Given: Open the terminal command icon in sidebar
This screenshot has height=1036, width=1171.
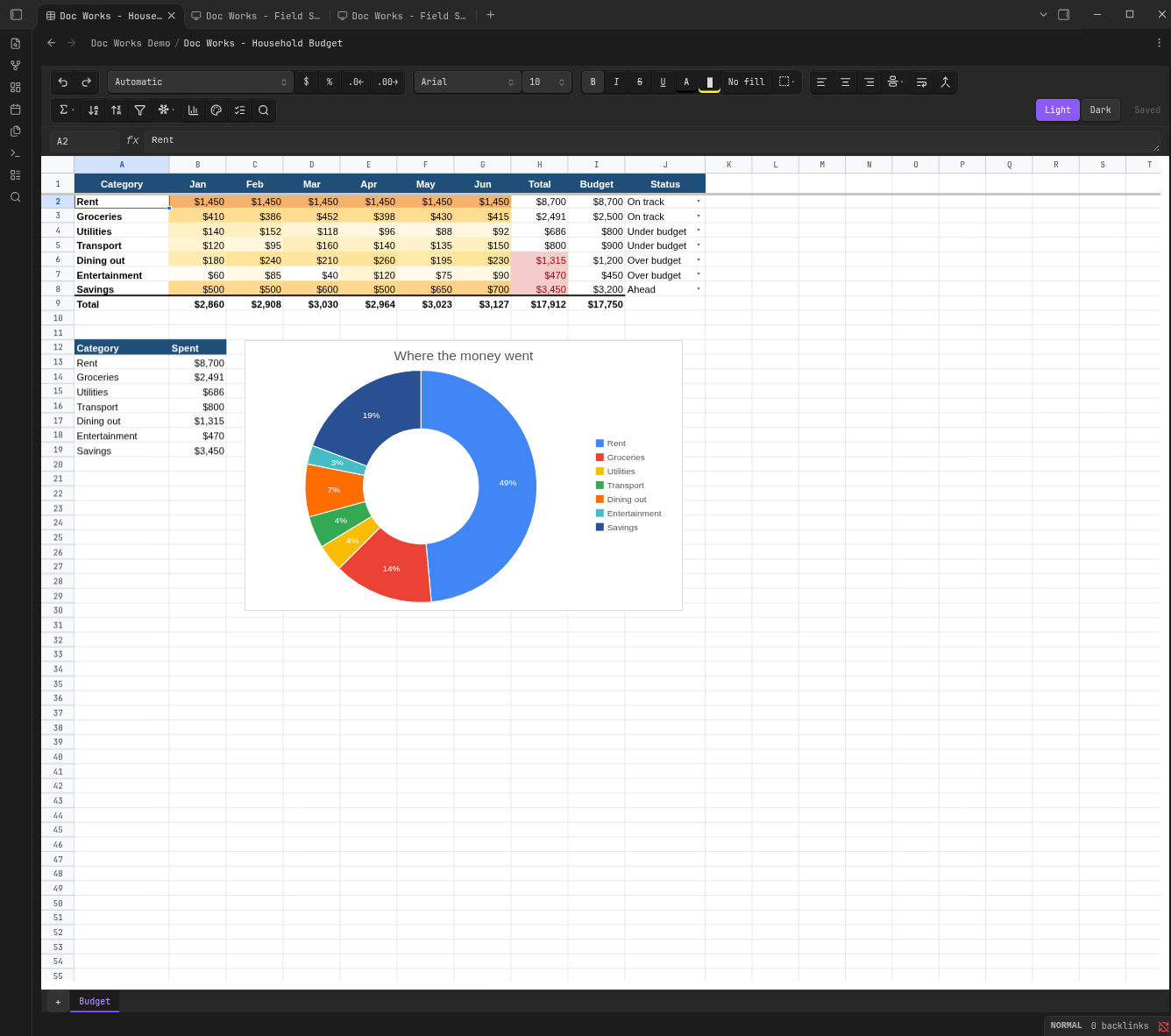Looking at the screenshot, I should 15,153.
